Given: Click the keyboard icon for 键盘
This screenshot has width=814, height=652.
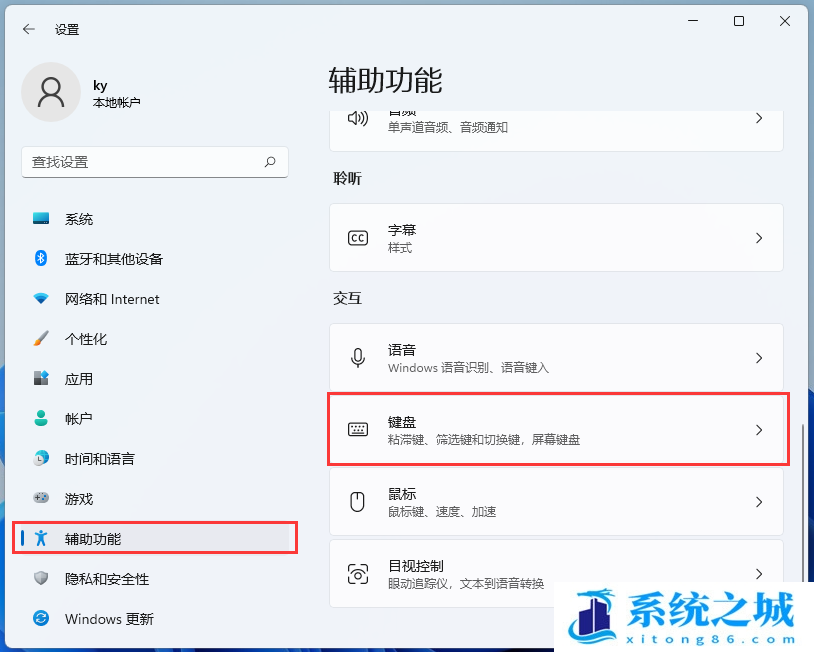Looking at the screenshot, I should [358, 429].
